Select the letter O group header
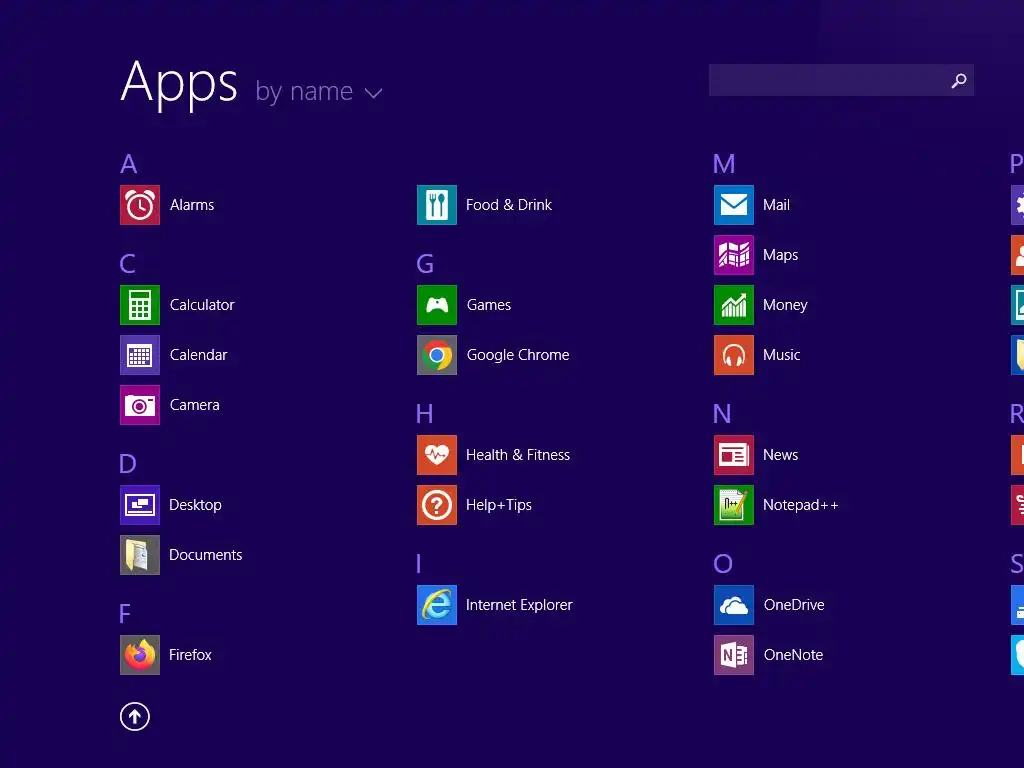The width and height of the screenshot is (1024, 768). [723, 564]
